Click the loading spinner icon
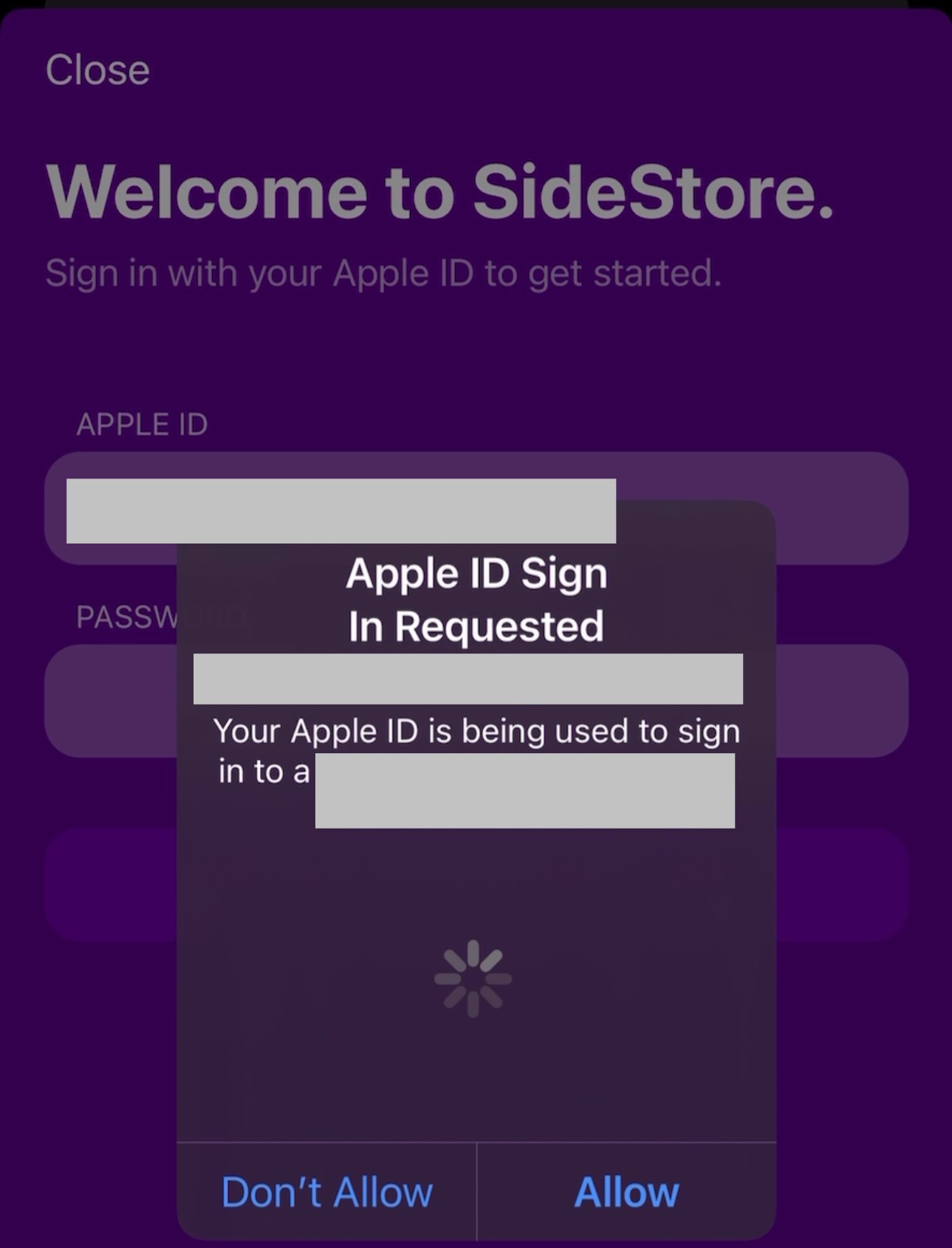This screenshot has height=1248, width=952. point(473,978)
